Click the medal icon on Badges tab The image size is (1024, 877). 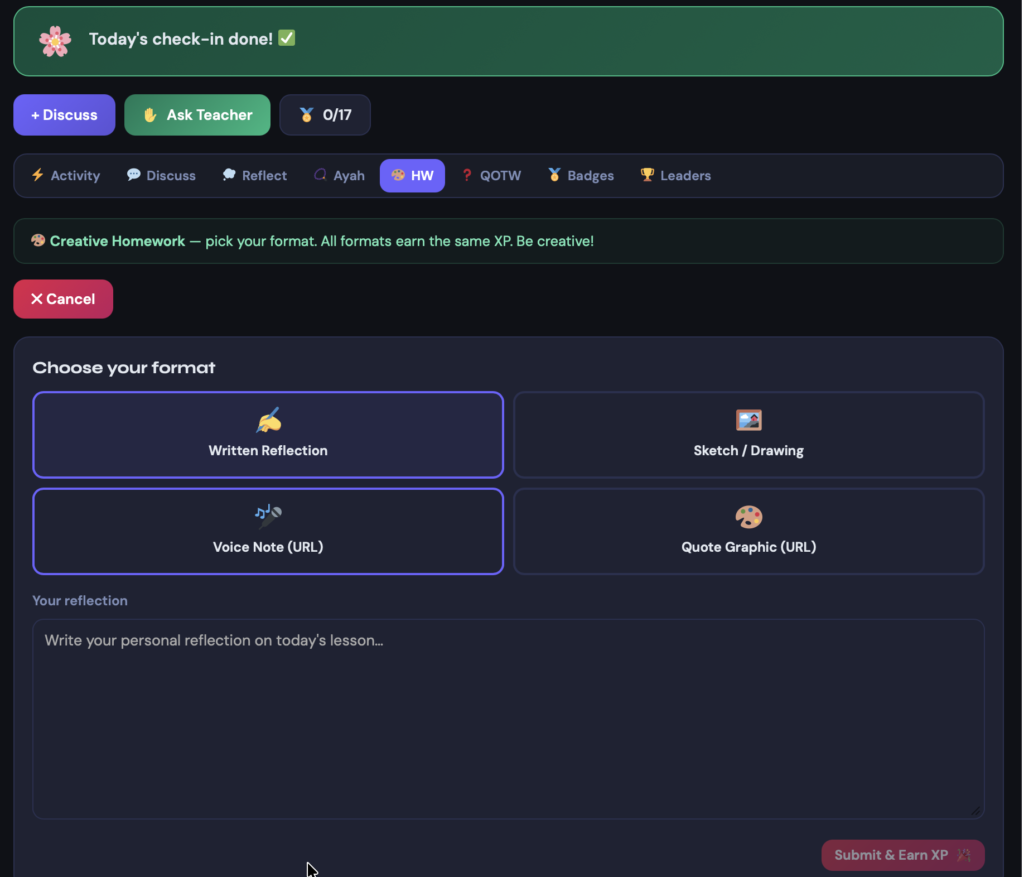coord(554,174)
